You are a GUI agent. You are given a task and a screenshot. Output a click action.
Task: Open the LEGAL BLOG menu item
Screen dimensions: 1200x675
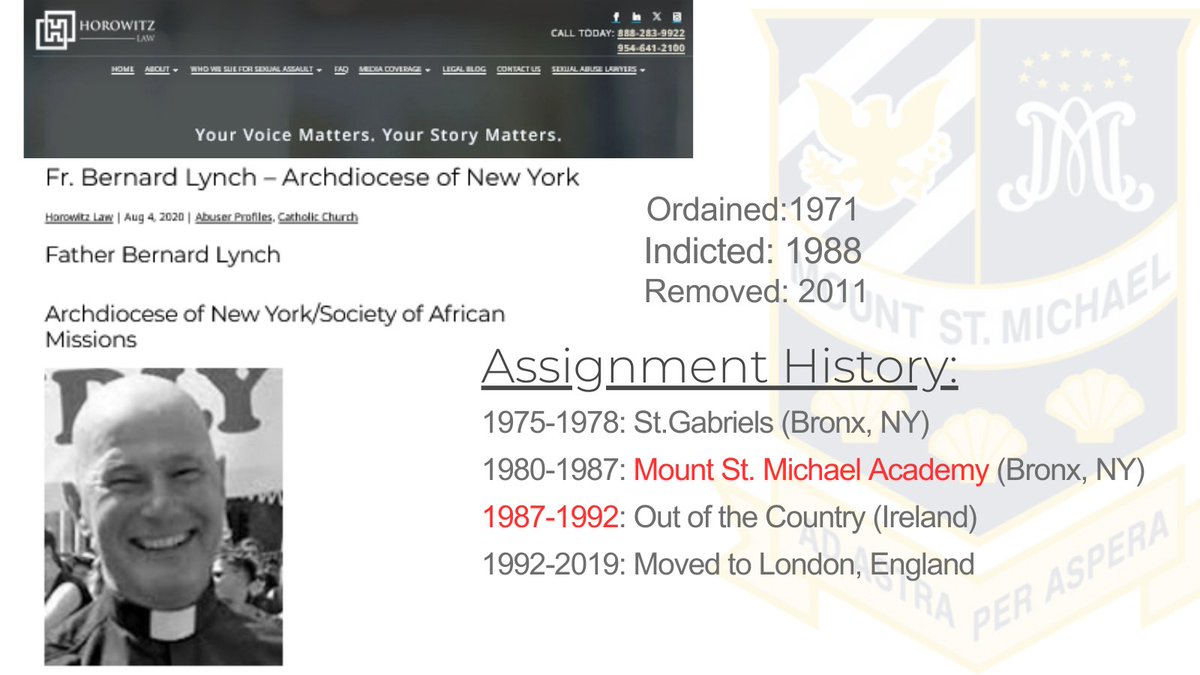point(464,70)
